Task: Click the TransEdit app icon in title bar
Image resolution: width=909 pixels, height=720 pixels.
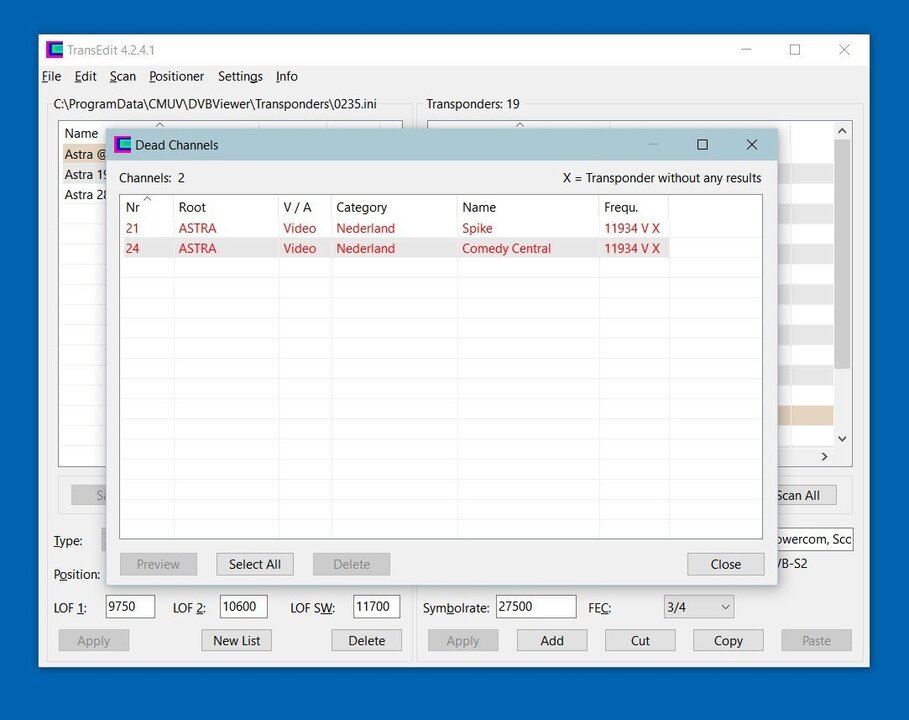Action: [x=55, y=50]
